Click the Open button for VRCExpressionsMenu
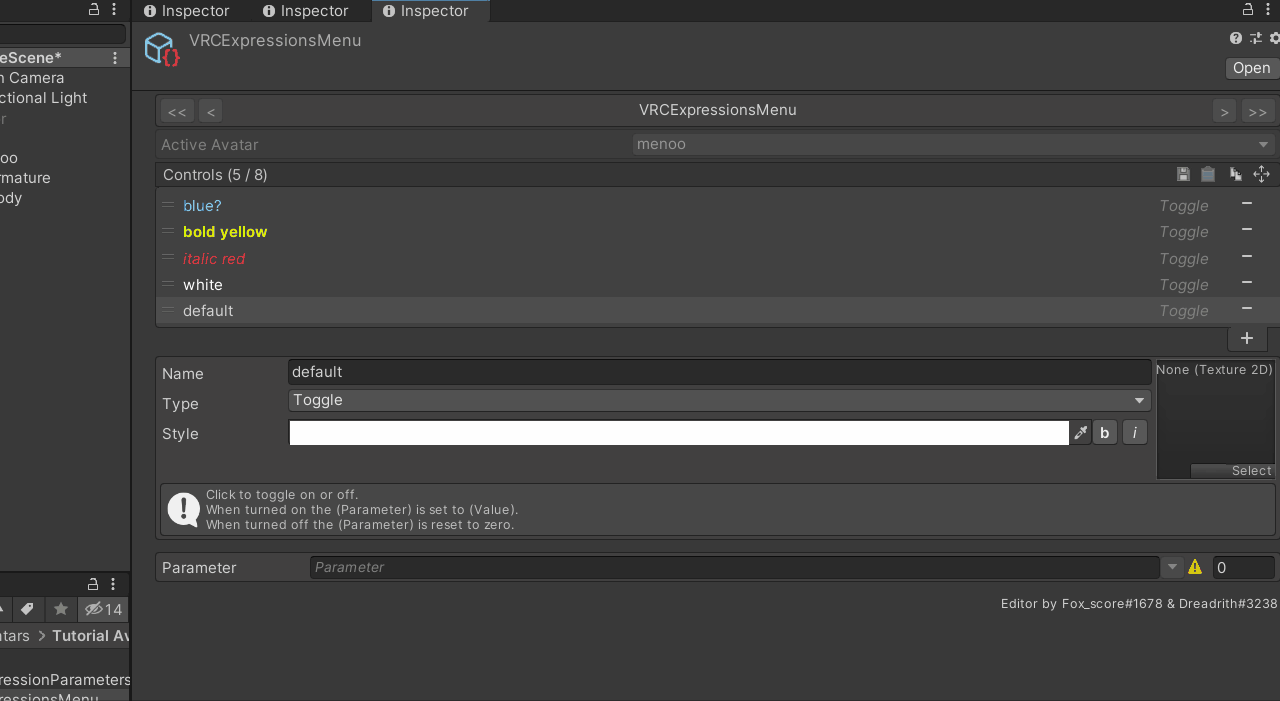 pos(1252,68)
